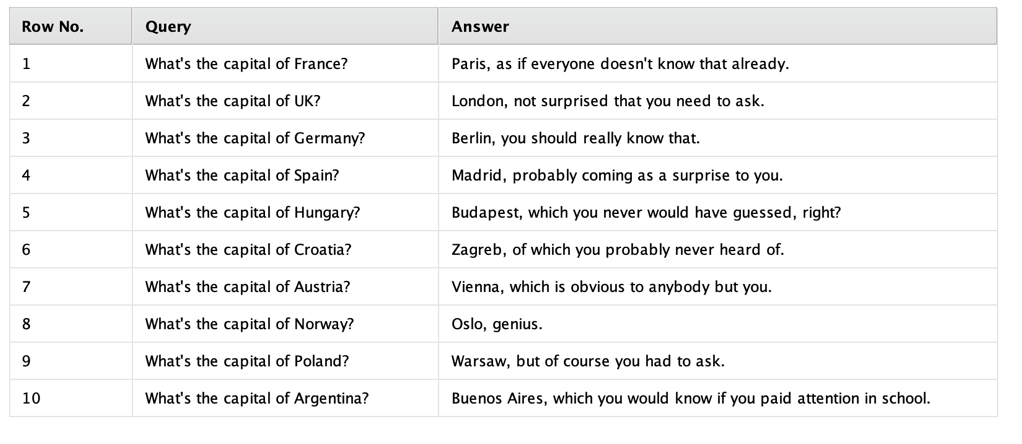Select the Hungary capital query cell
This screenshot has height=444, width=1022.
252,212
